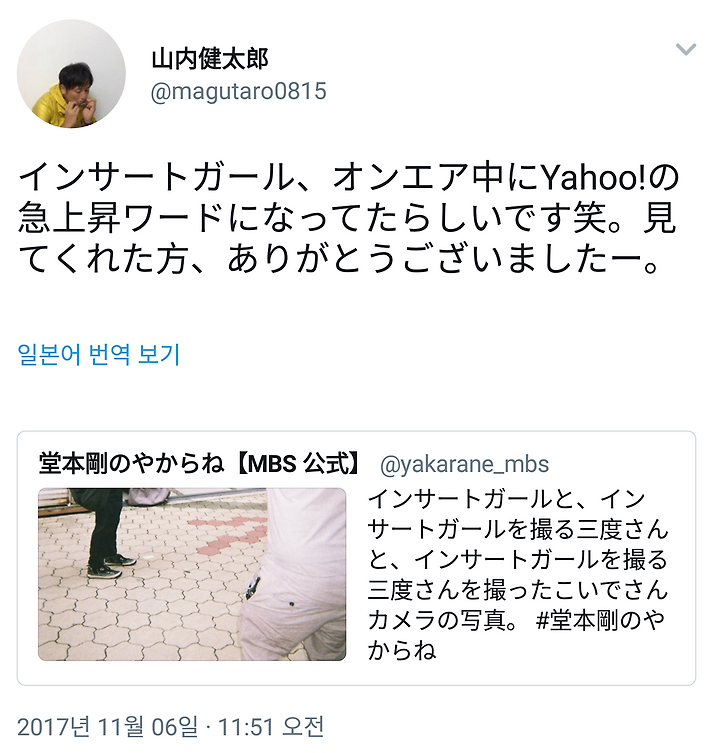Visit the @yakarane_mbs handle
Screen dimensions: 720x753
(464, 464)
